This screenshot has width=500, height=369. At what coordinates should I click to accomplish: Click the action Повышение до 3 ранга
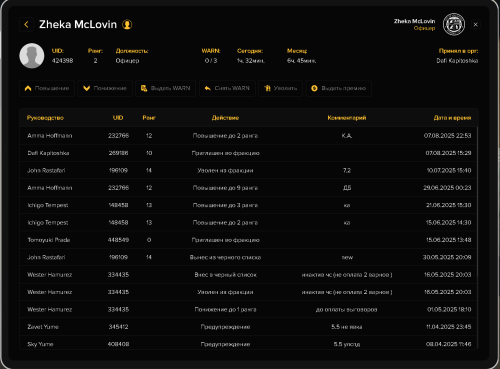point(225,205)
